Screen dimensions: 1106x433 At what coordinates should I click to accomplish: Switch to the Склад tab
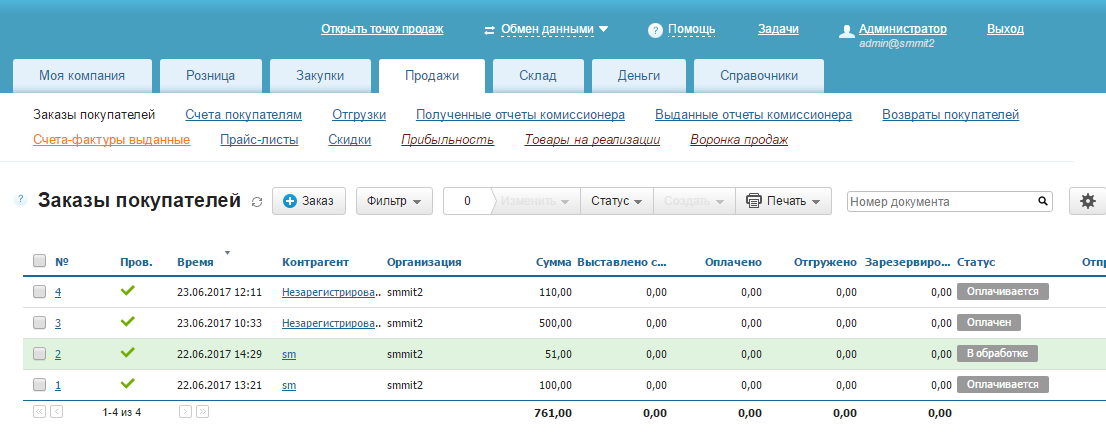pos(537,76)
